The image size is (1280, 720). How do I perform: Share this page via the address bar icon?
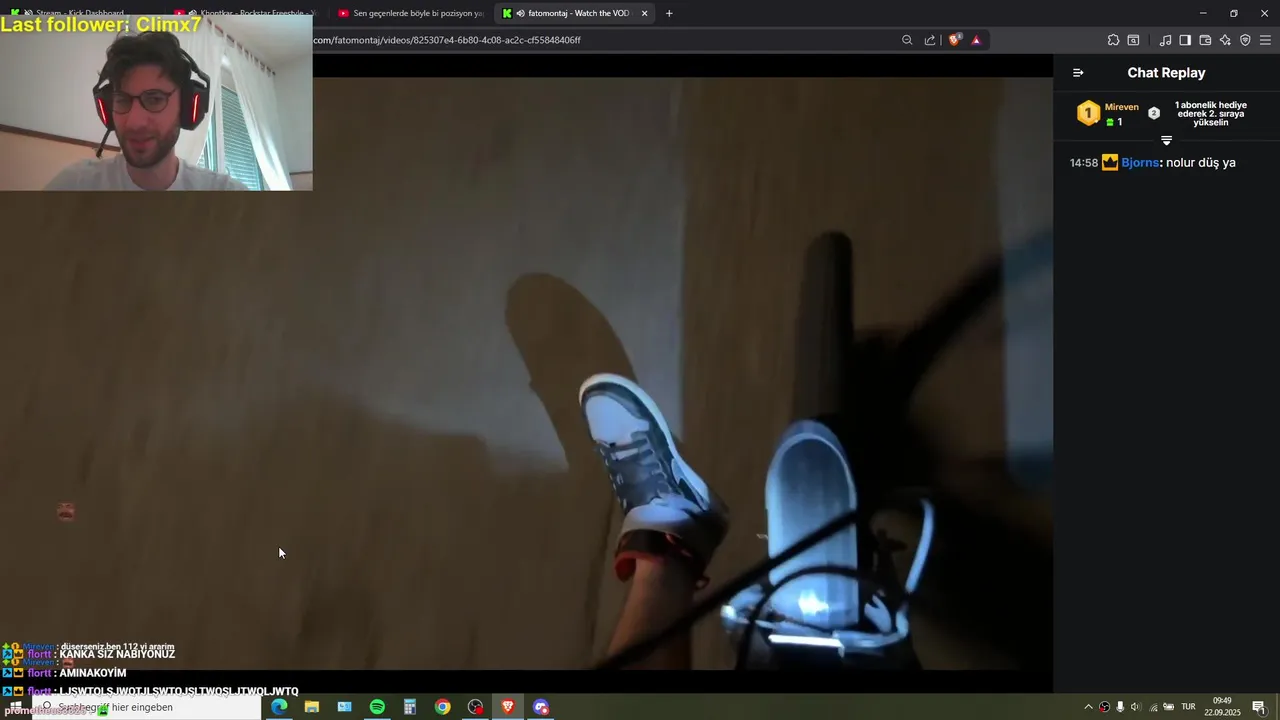click(930, 40)
